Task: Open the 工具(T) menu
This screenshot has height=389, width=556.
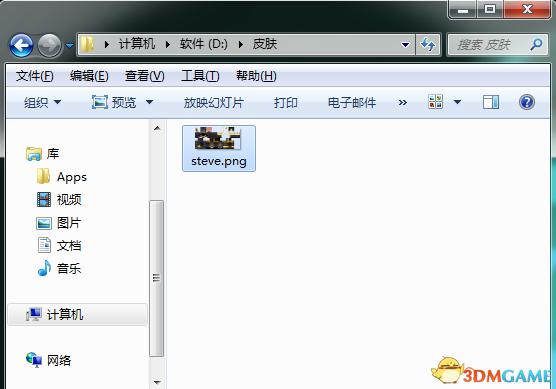Action: click(200, 76)
